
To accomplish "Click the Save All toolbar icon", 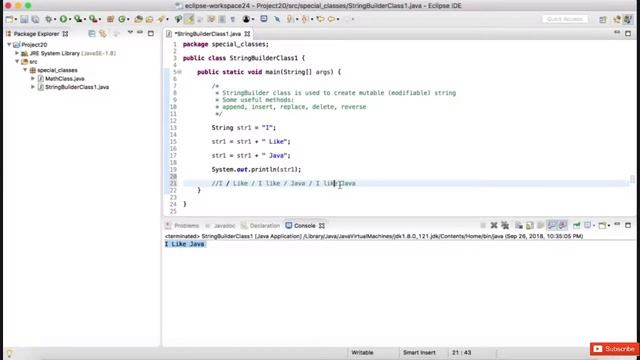I will pyautogui.click(x=36, y=19).
